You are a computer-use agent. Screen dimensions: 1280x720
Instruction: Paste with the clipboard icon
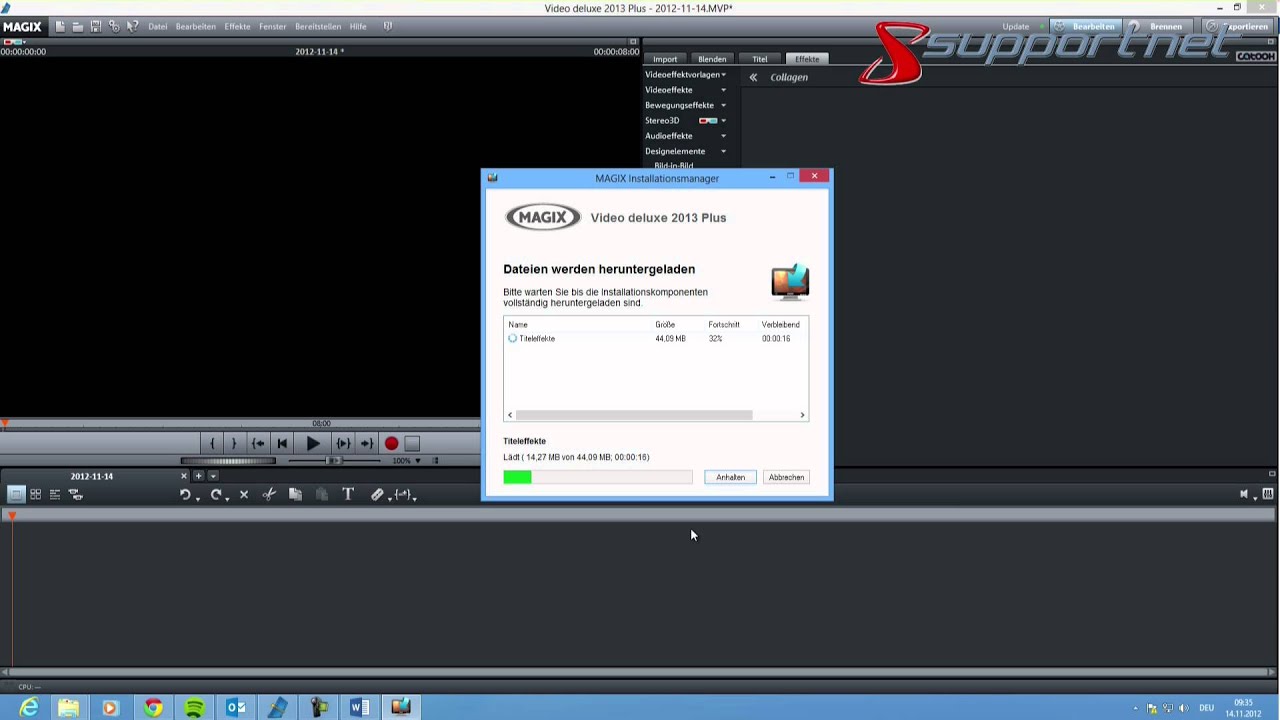(x=321, y=494)
